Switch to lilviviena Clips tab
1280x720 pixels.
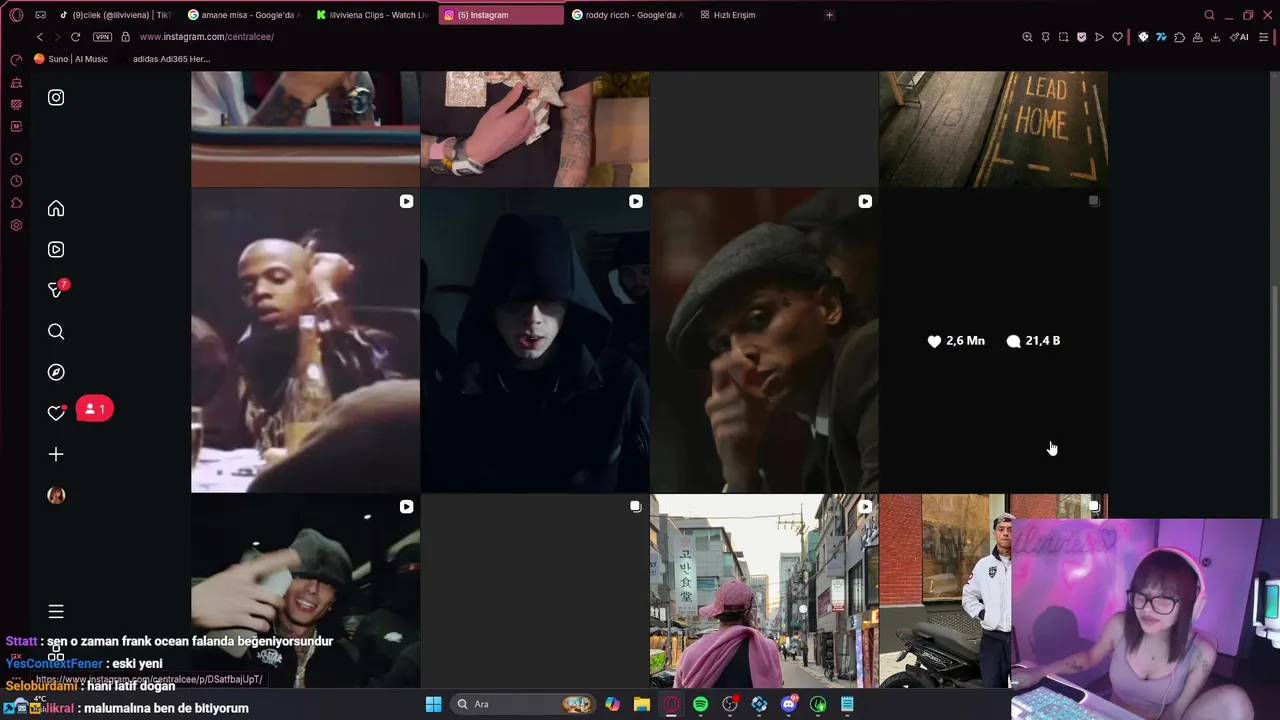tap(373, 15)
